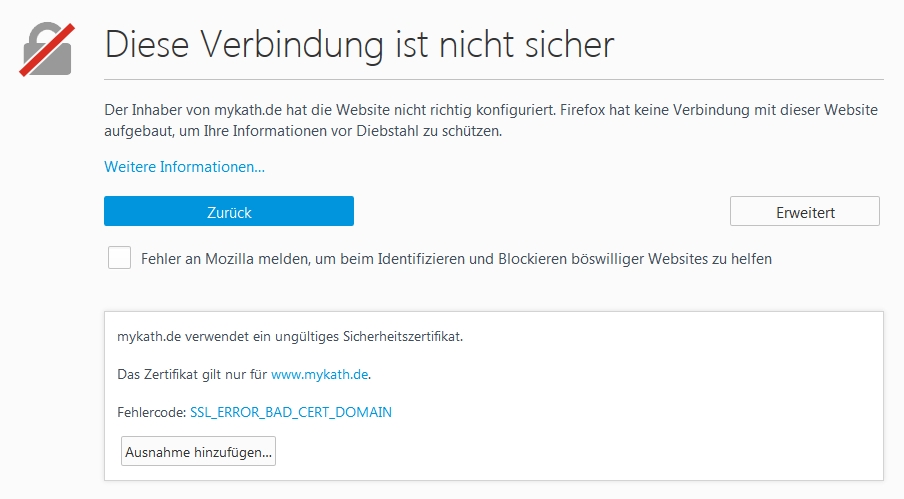Enable reporting errors to Mozilla checkbox
Viewport: 904px width, 499px height.
120,258
